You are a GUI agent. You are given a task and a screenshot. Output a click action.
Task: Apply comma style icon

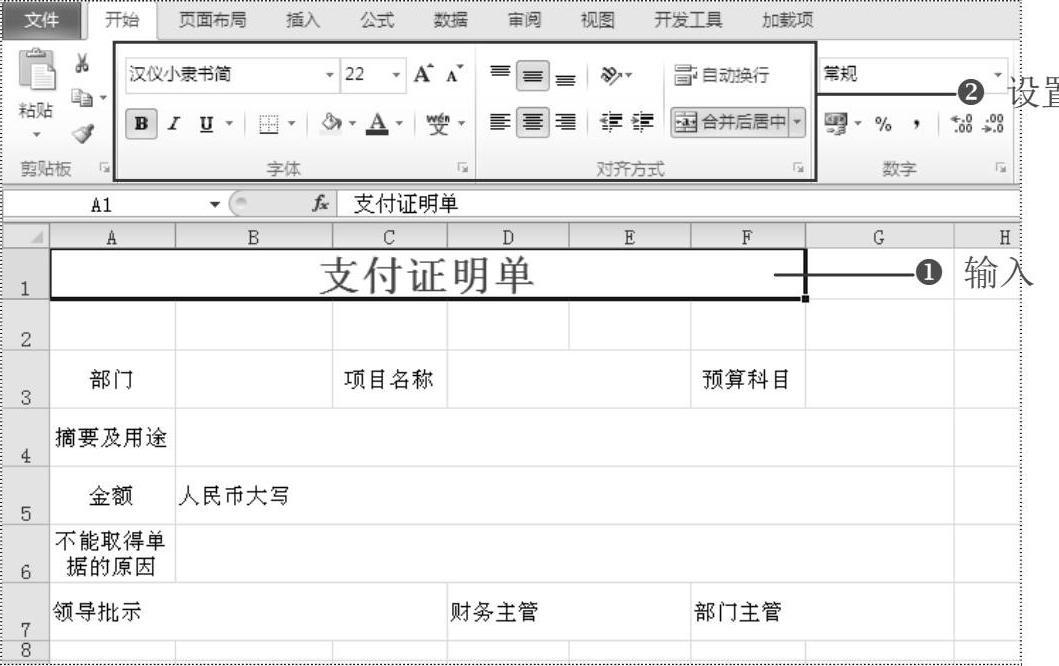point(916,124)
